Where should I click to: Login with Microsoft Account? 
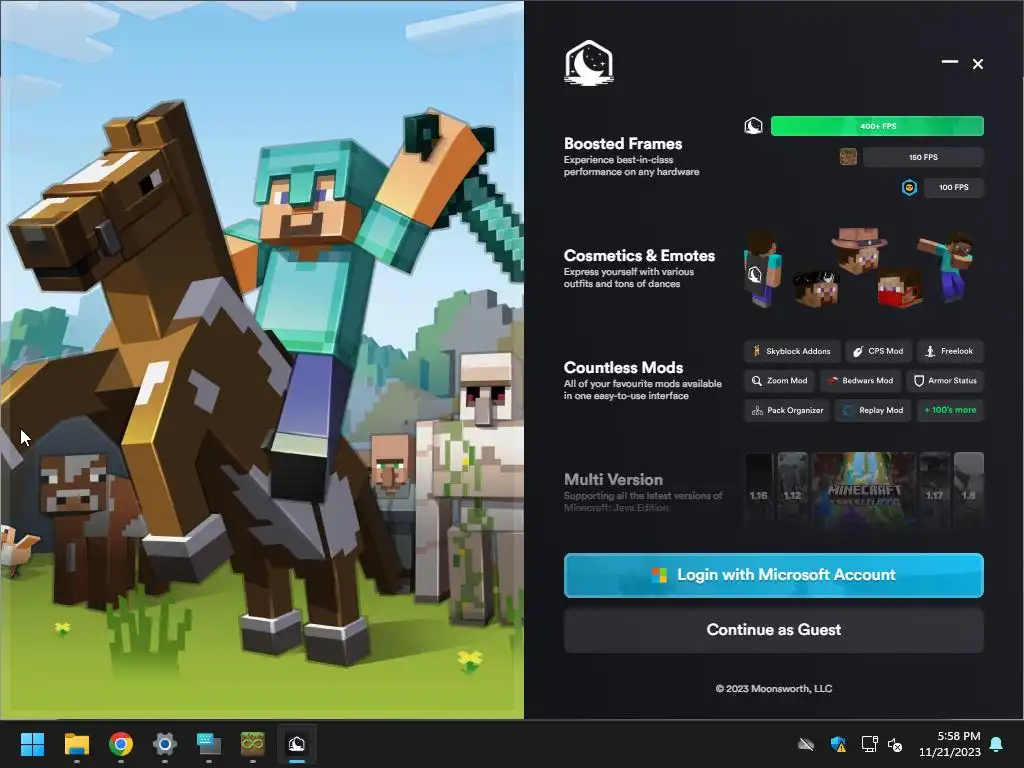tap(773, 575)
